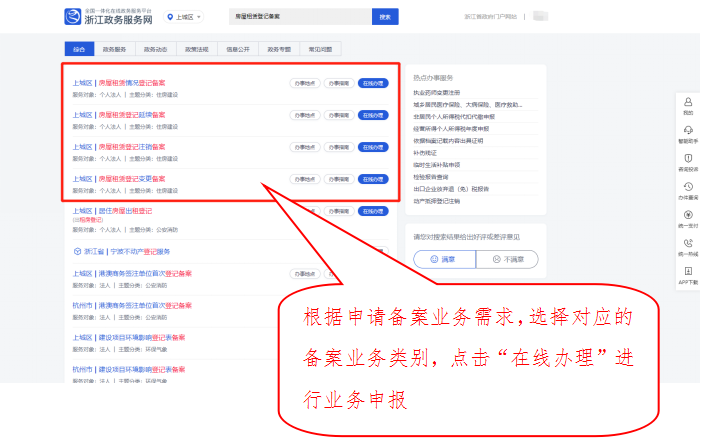Click 在线办理 for 房屋租赁情况登记备案

tap(373, 83)
